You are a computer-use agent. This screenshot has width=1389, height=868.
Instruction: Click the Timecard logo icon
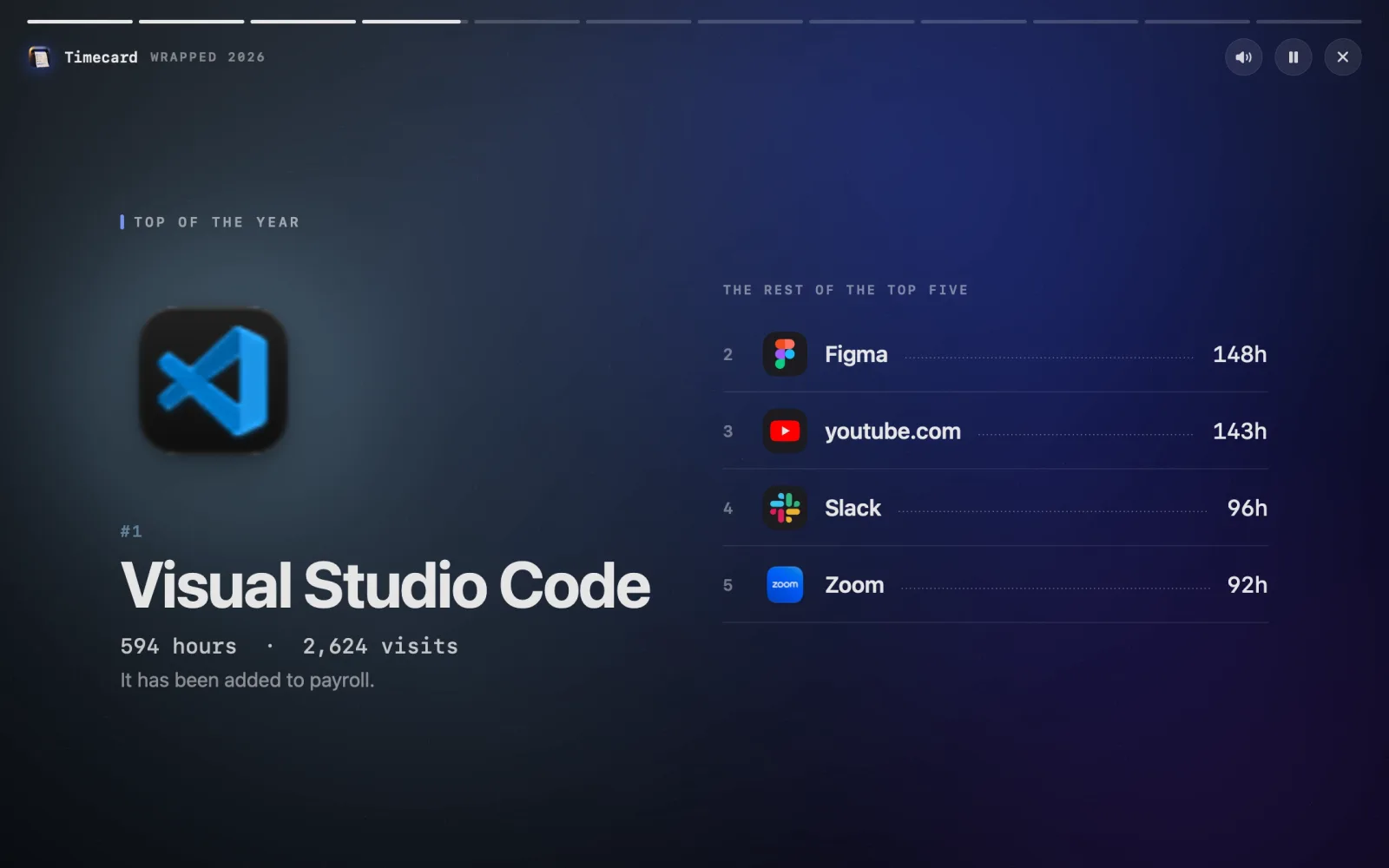pyautogui.click(x=39, y=57)
